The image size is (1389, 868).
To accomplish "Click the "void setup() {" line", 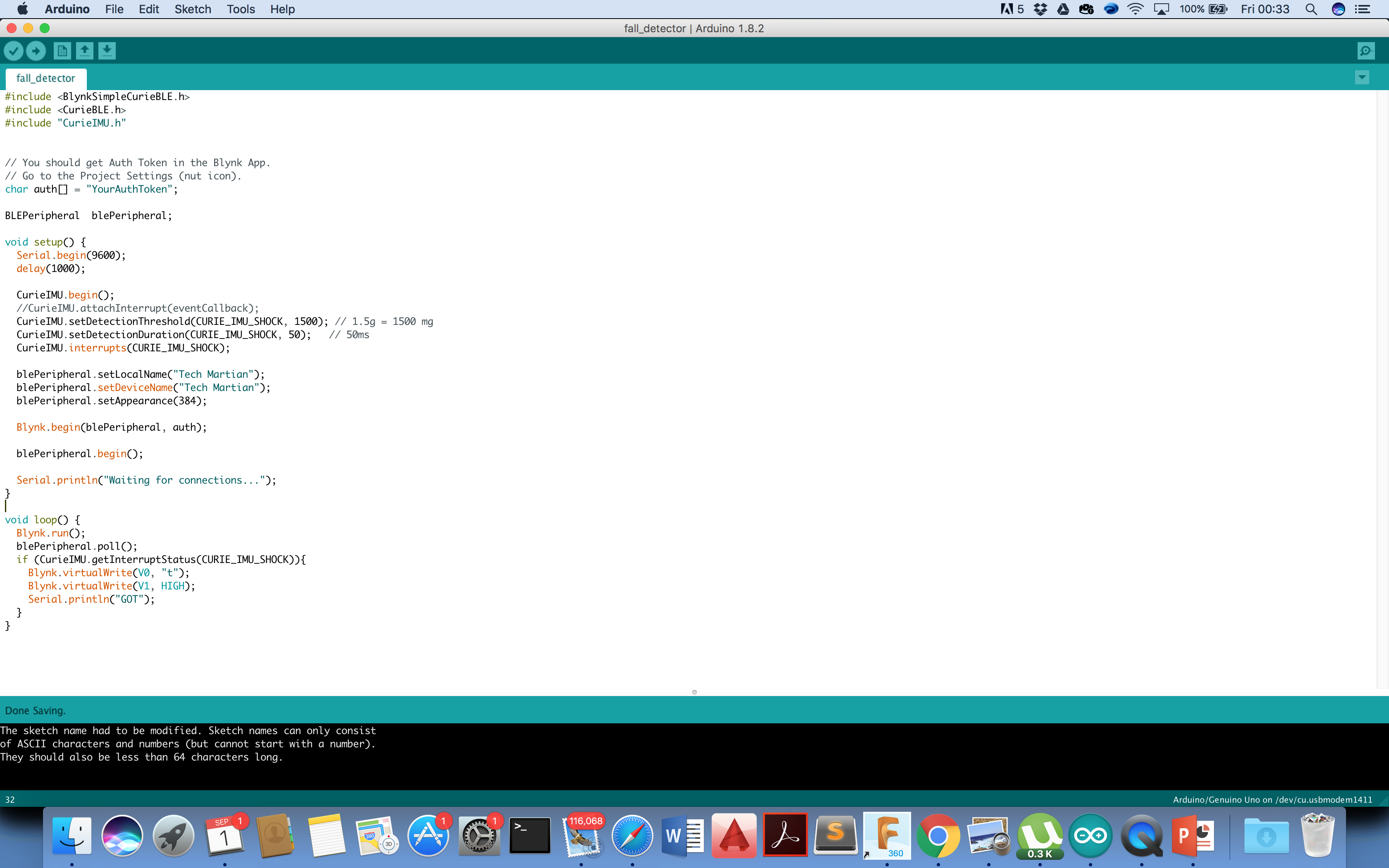I will click(x=45, y=242).
